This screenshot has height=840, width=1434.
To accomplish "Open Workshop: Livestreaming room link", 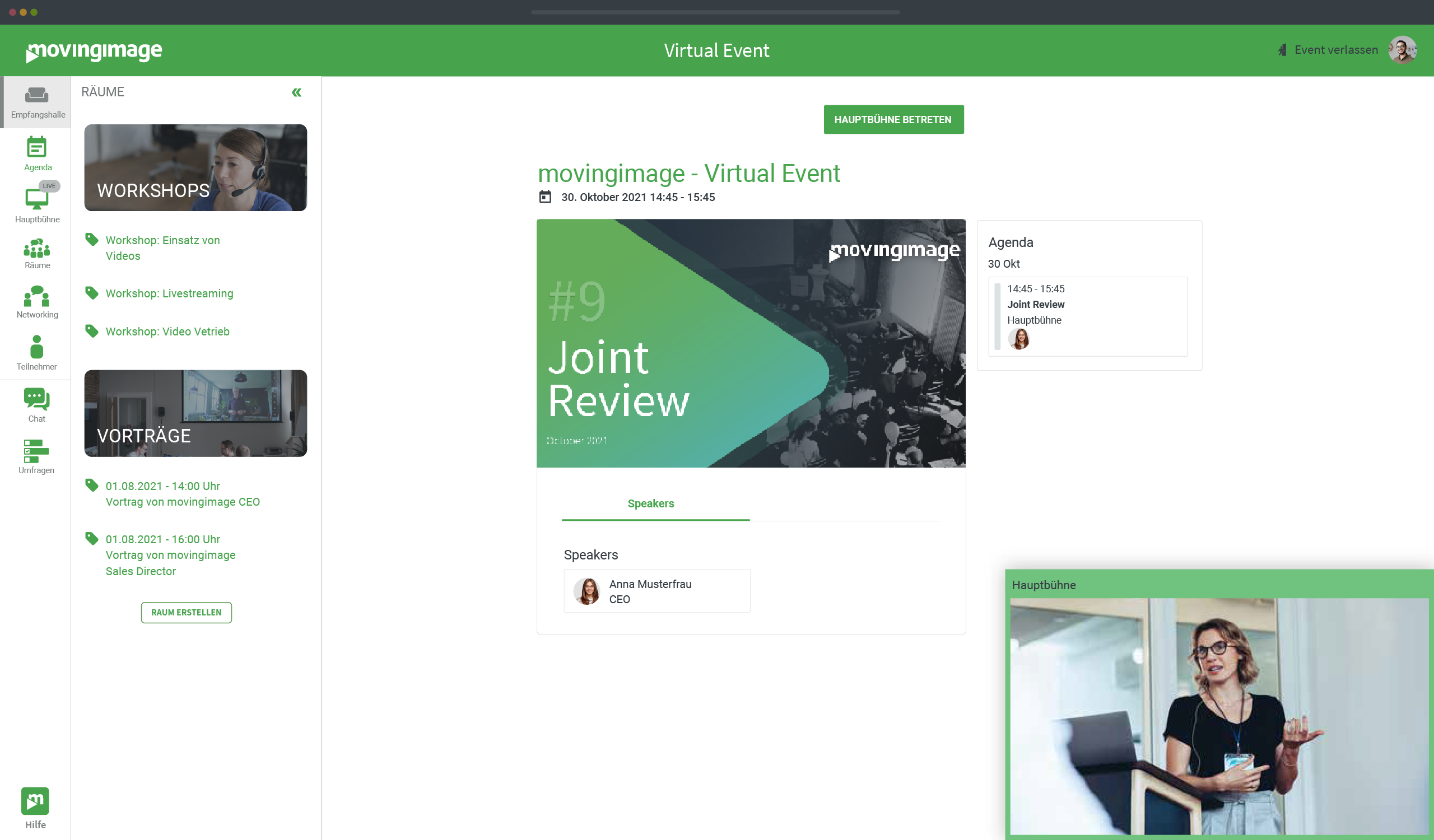I will [x=169, y=293].
